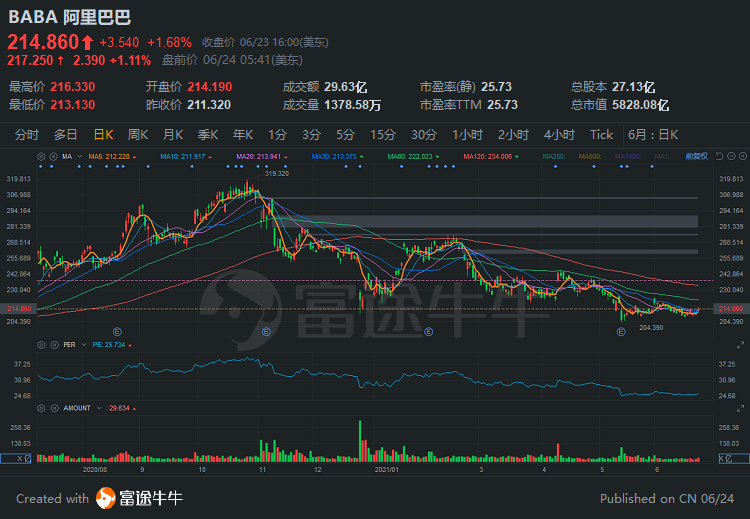Choose the 3分 interval tab
Viewport: 750px width, 519px height.
click(311, 135)
